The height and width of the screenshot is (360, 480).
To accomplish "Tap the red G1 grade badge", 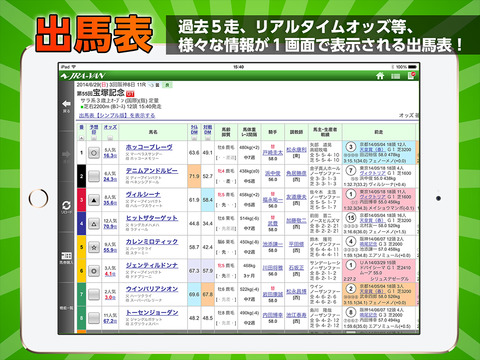I will [130, 94].
